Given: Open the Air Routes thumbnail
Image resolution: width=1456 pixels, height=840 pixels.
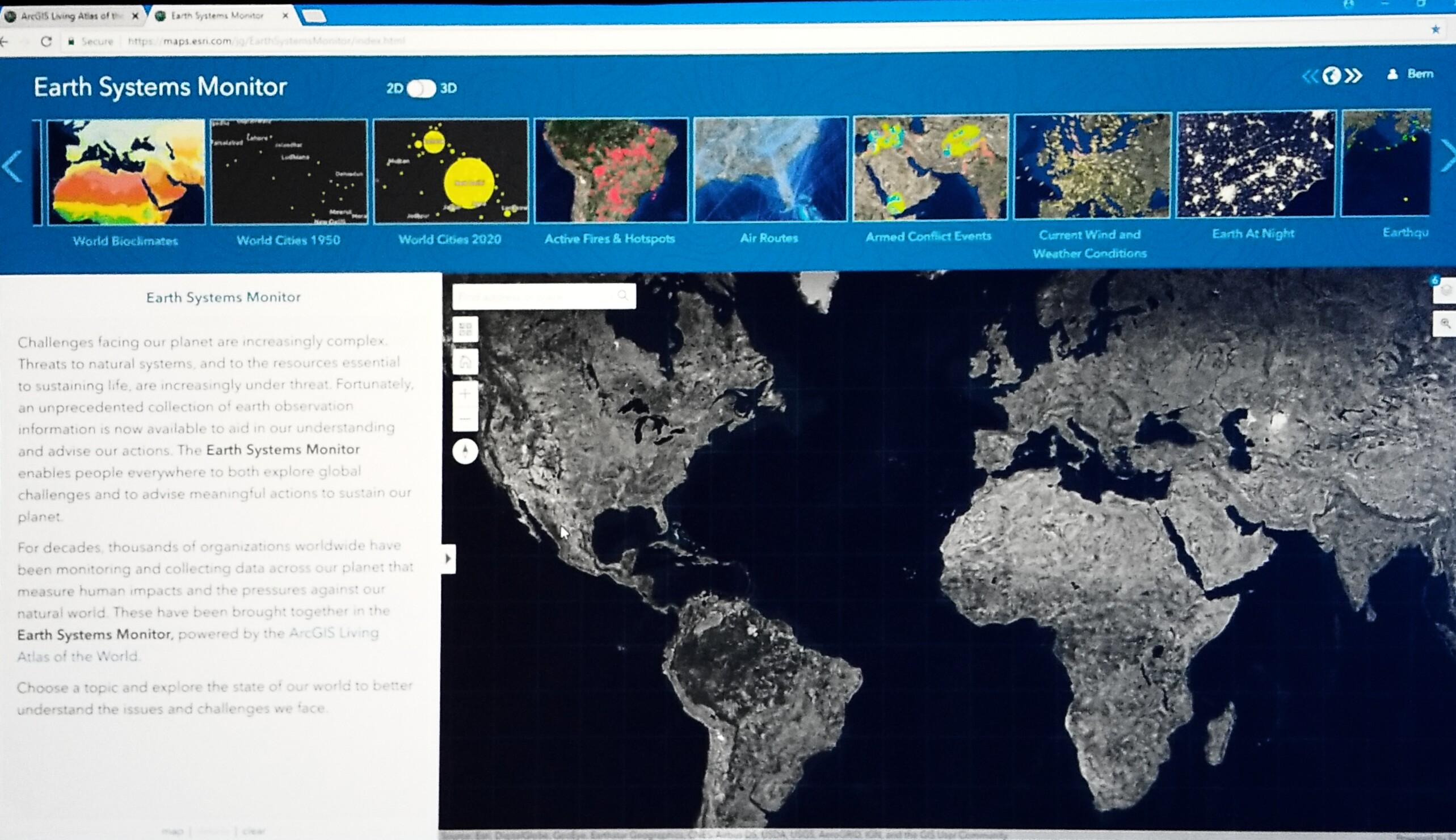Looking at the screenshot, I should pos(771,169).
